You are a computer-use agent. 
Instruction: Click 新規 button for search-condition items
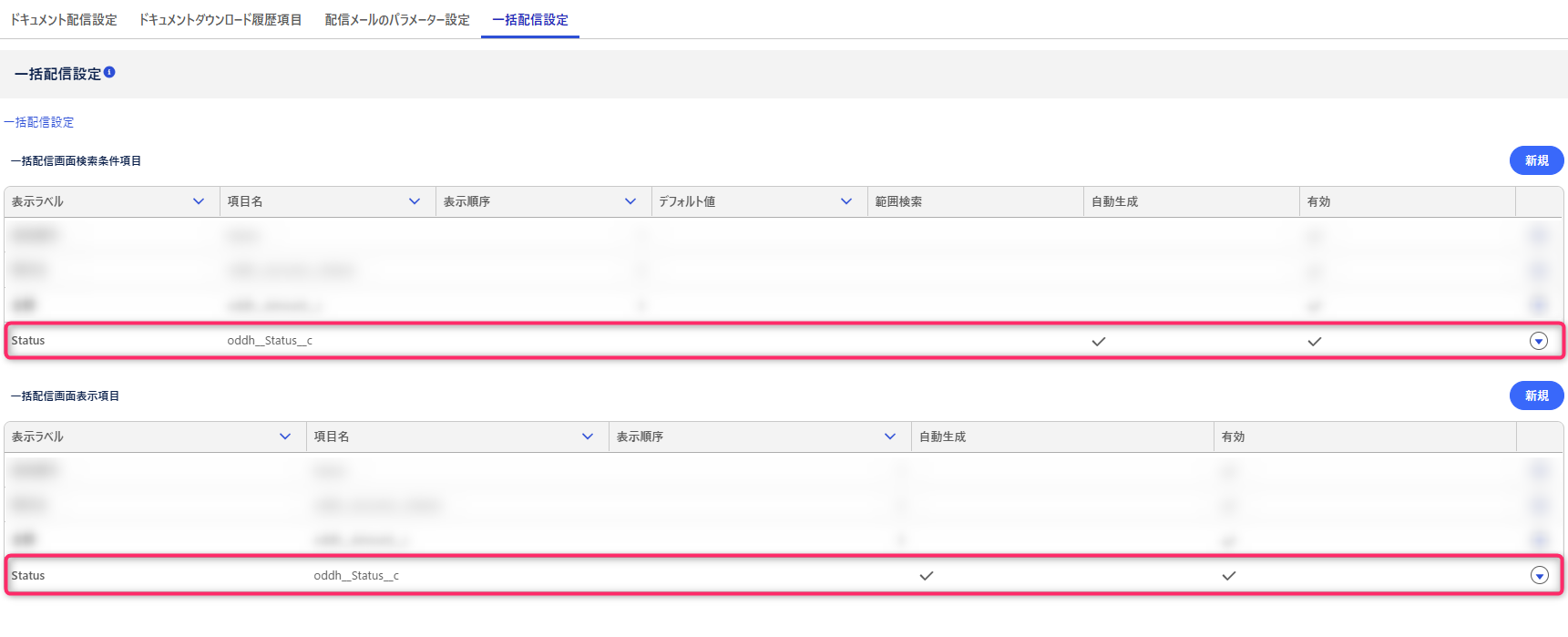pyautogui.click(x=1537, y=160)
